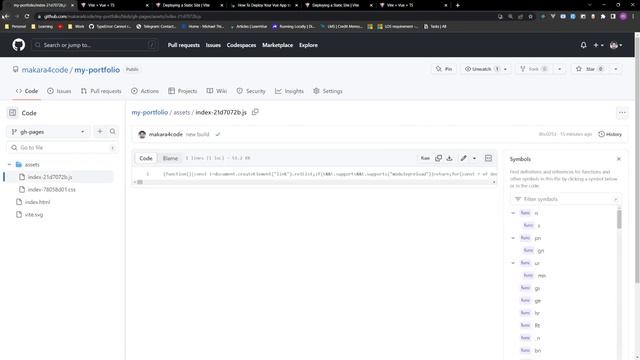The image size is (640, 360).
Task: Select vite.svg in file tree
Action: point(33,214)
